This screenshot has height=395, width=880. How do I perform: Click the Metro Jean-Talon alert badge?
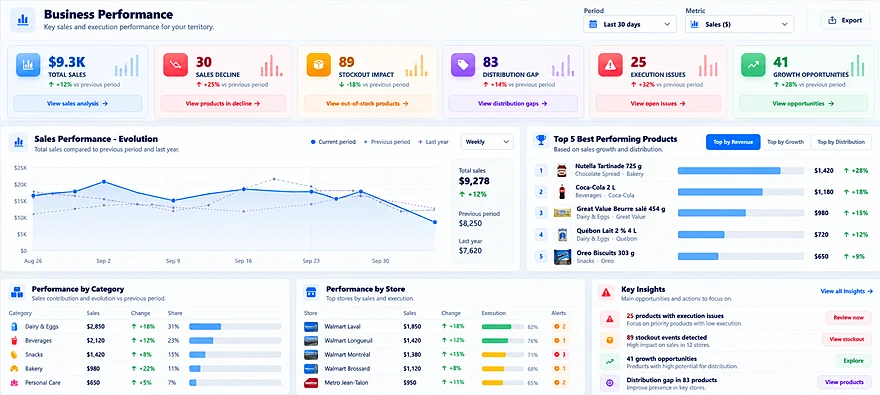[x=560, y=383]
